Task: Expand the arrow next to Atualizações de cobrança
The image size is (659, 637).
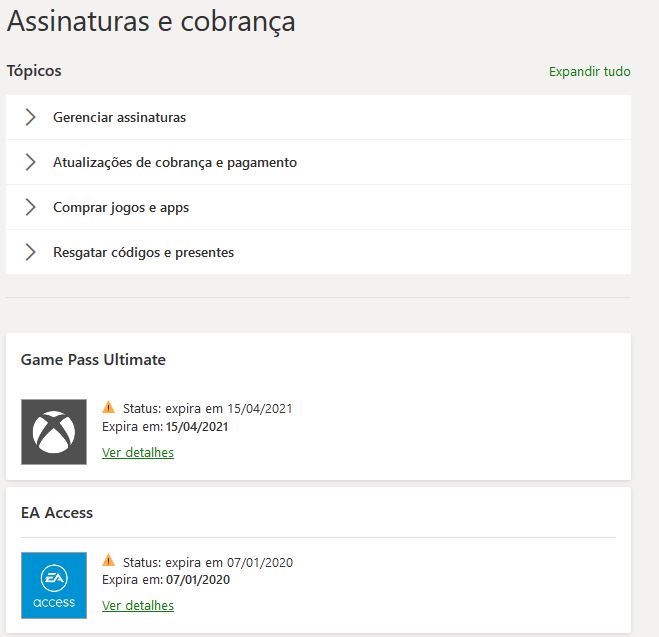Action: click(31, 162)
